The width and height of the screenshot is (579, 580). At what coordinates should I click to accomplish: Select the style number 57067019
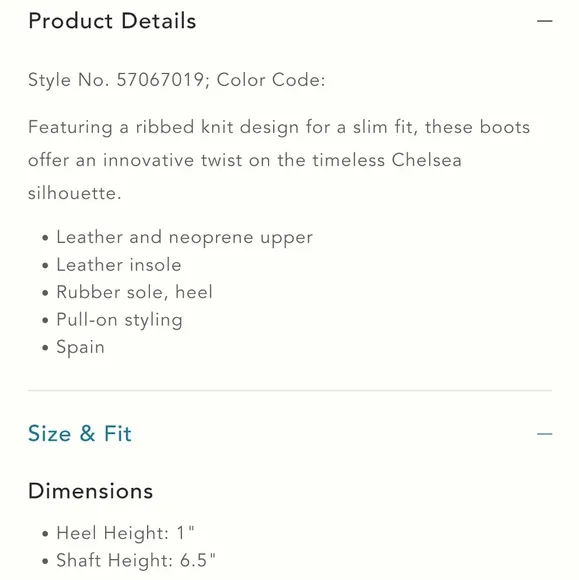pyautogui.click(x=160, y=80)
